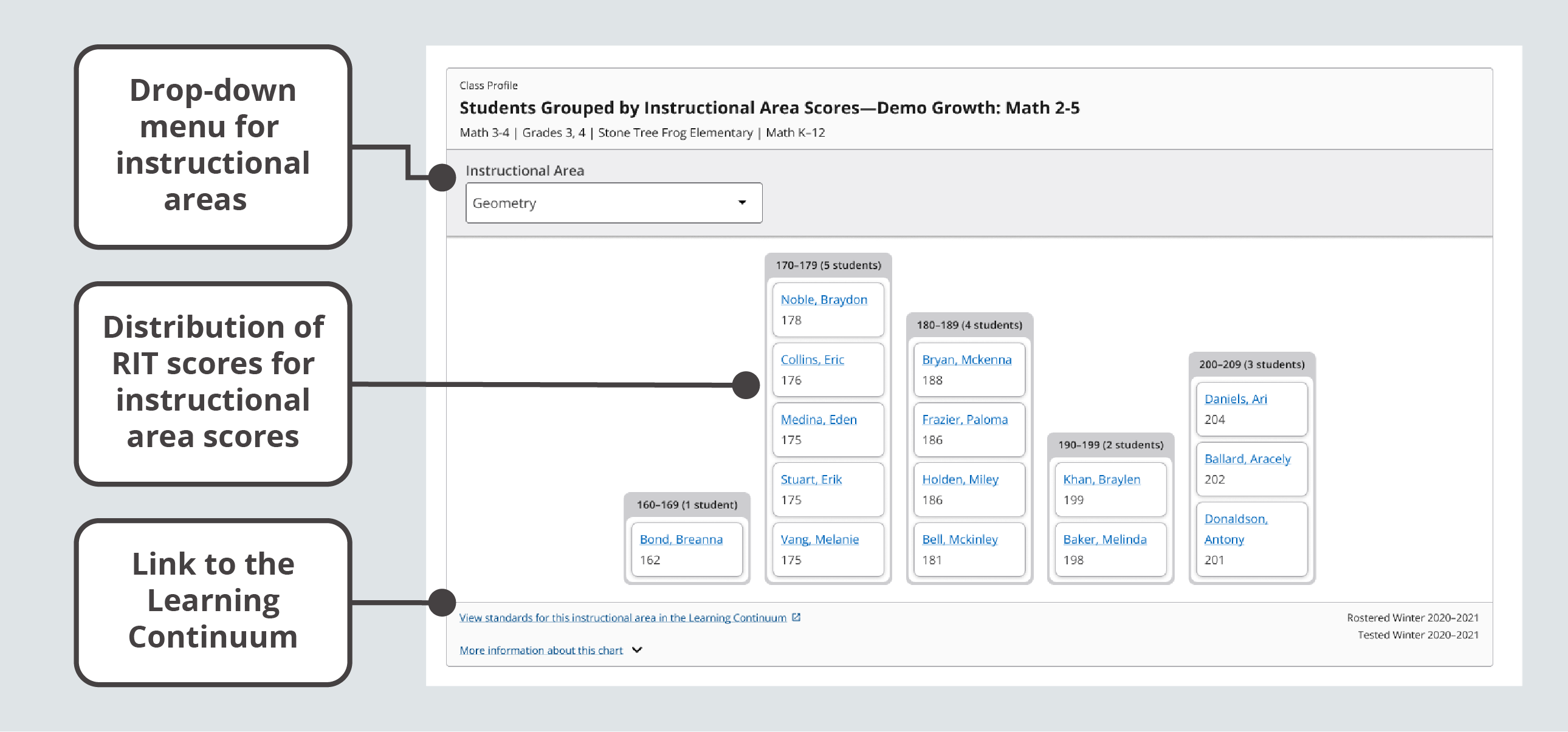Open student profile for Noble, Braydon
Image resolution: width=1568 pixels, height=732 pixels.
(824, 299)
